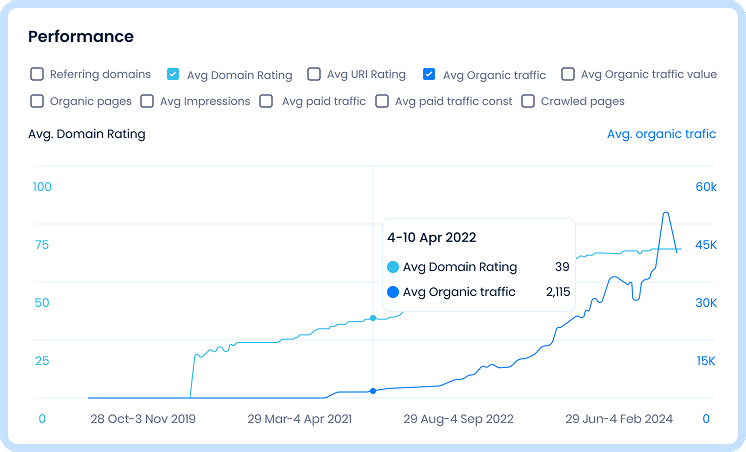Click the Avg. Domain Rating axis title
This screenshot has width=746, height=452.
click(x=86, y=134)
